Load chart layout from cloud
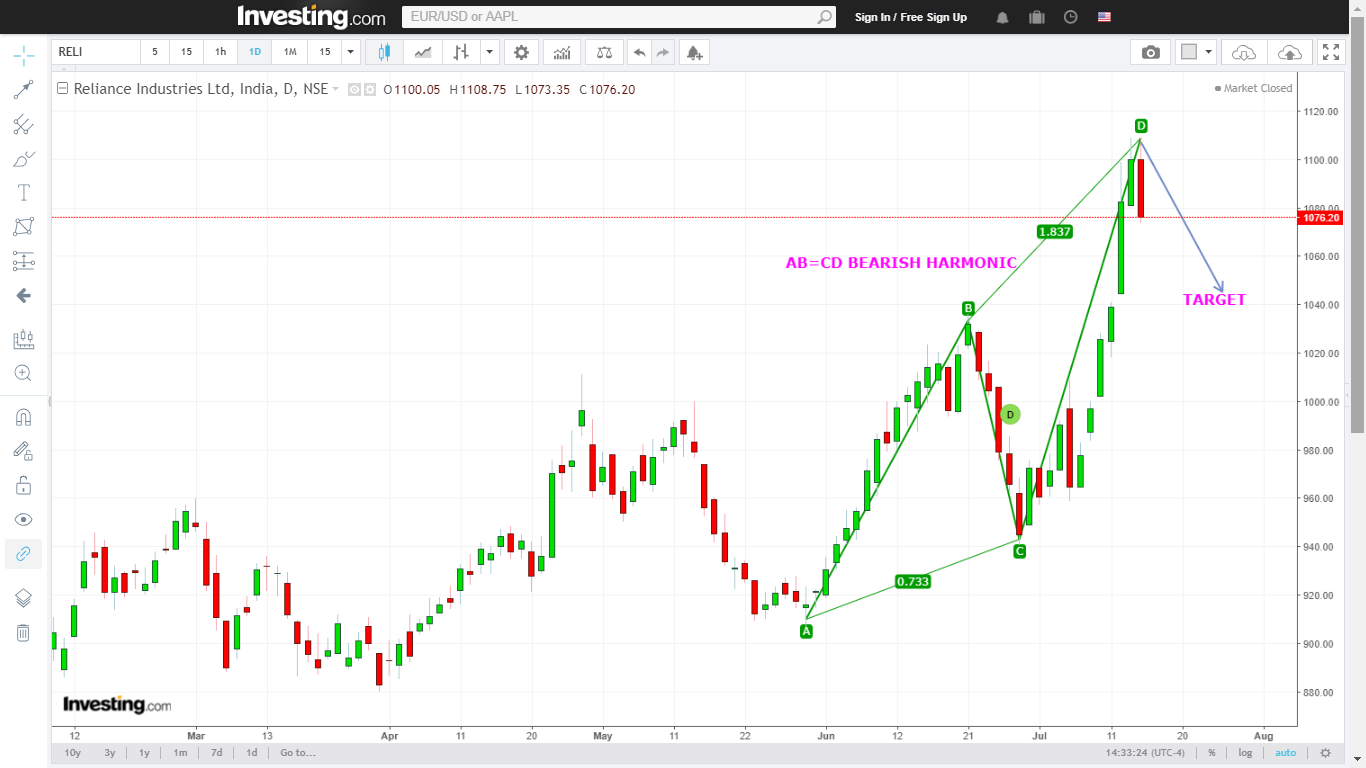Screen dimensions: 1366x768 1244,52
